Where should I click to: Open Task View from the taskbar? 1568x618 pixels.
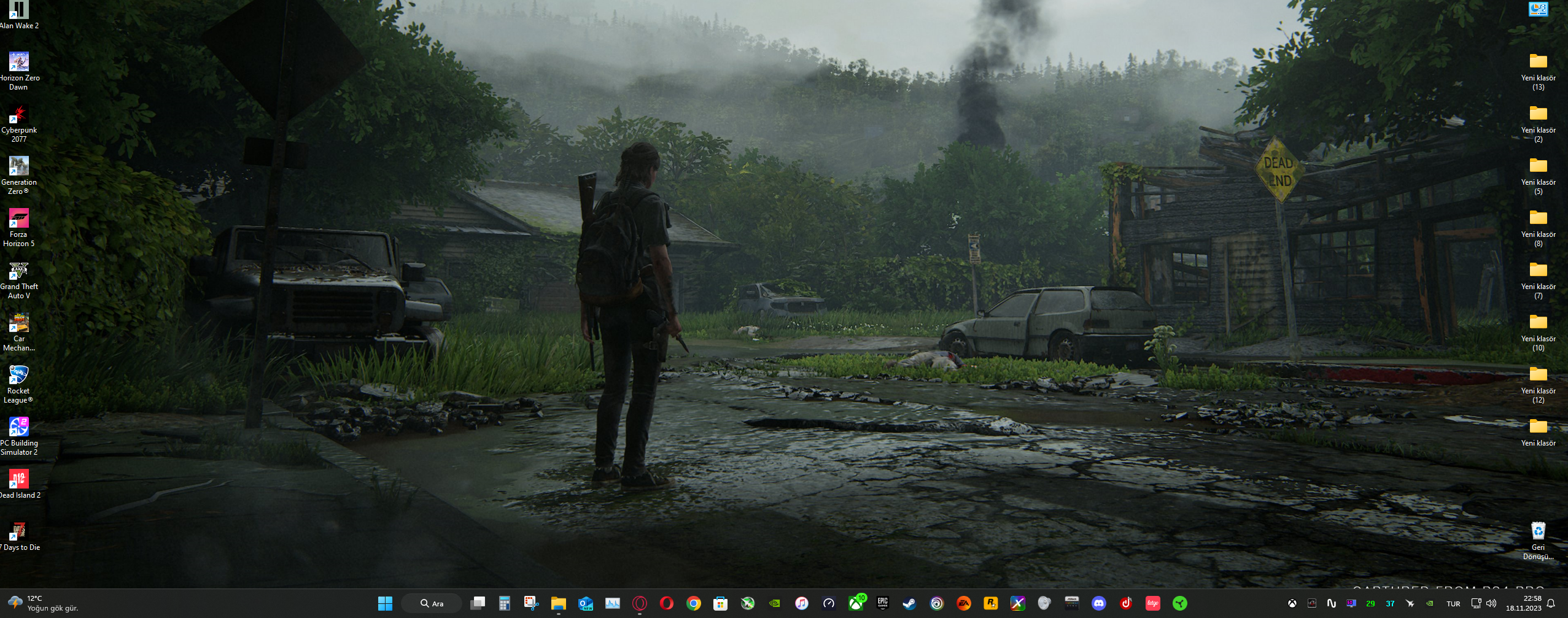point(478,603)
